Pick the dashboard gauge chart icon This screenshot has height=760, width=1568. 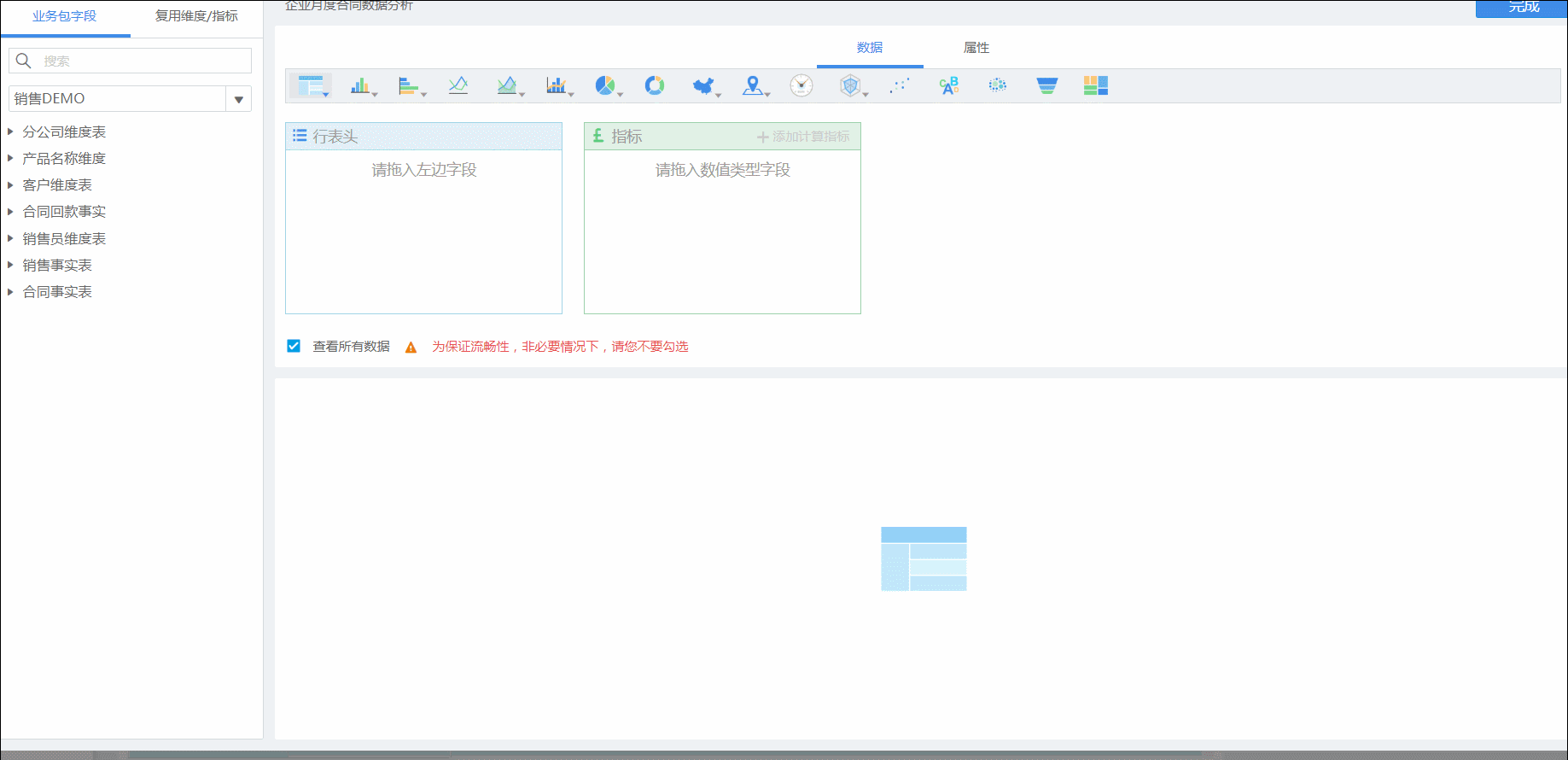click(801, 85)
